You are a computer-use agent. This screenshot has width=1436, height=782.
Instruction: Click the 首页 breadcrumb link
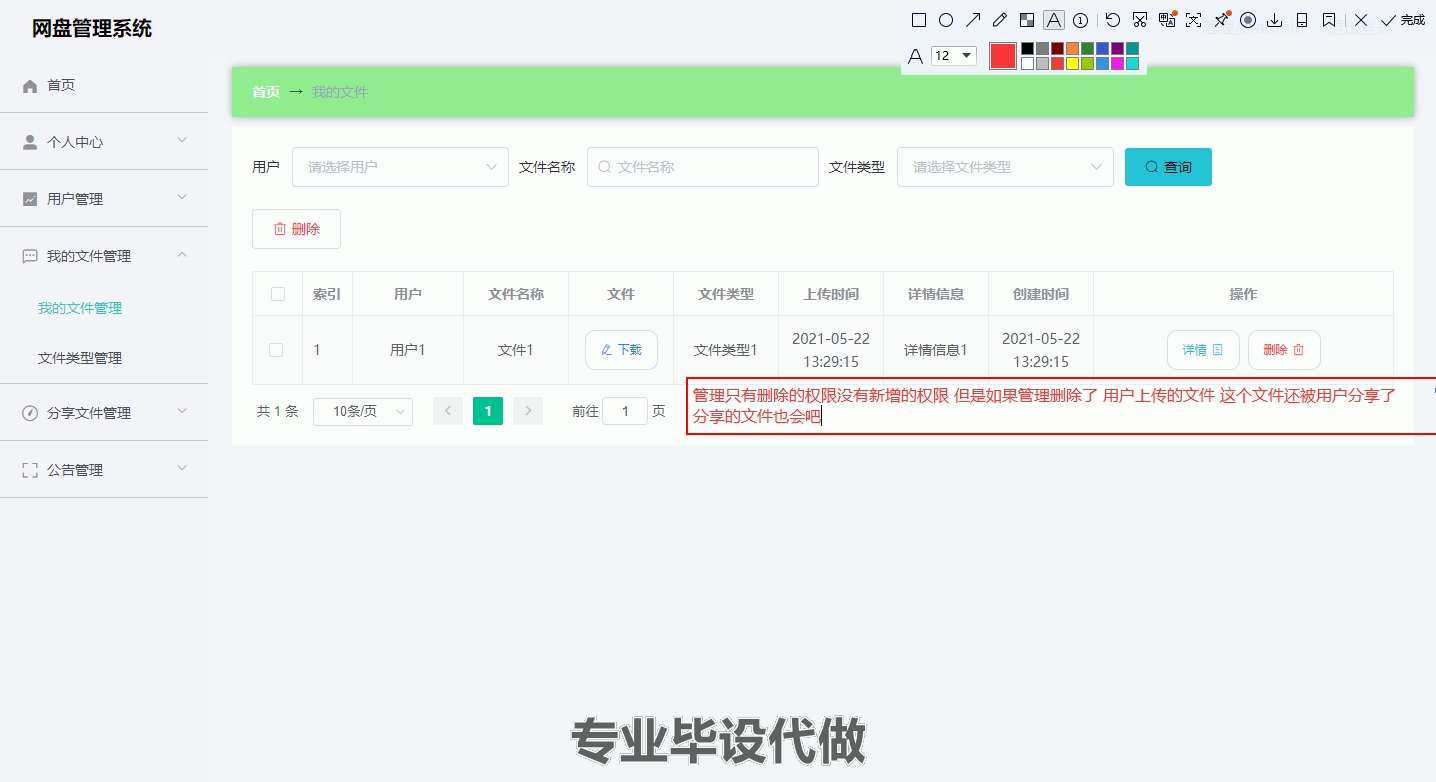coord(266,92)
